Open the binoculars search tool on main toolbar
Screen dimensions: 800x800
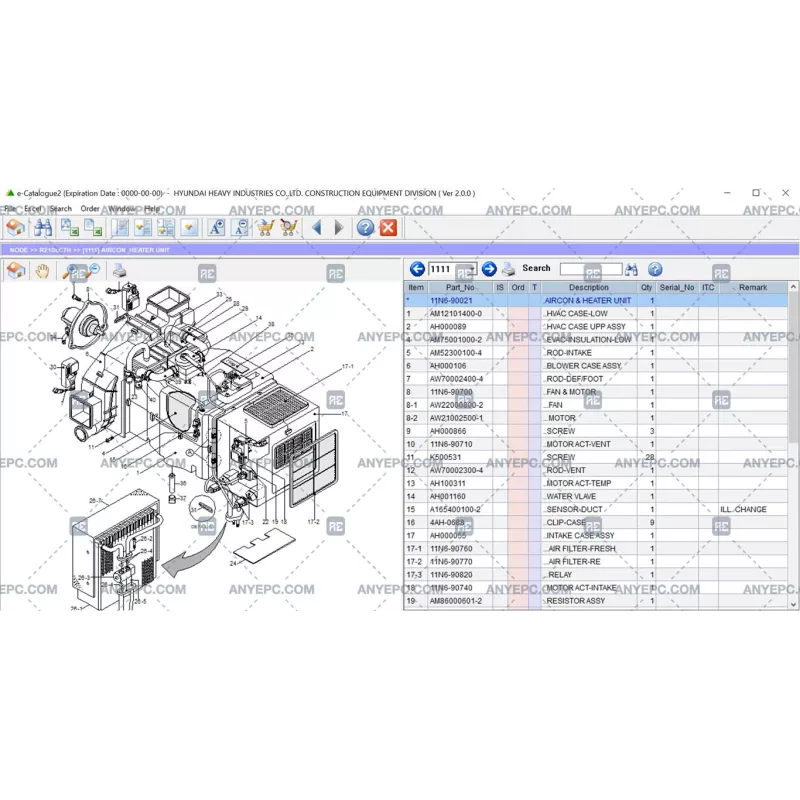44,228
